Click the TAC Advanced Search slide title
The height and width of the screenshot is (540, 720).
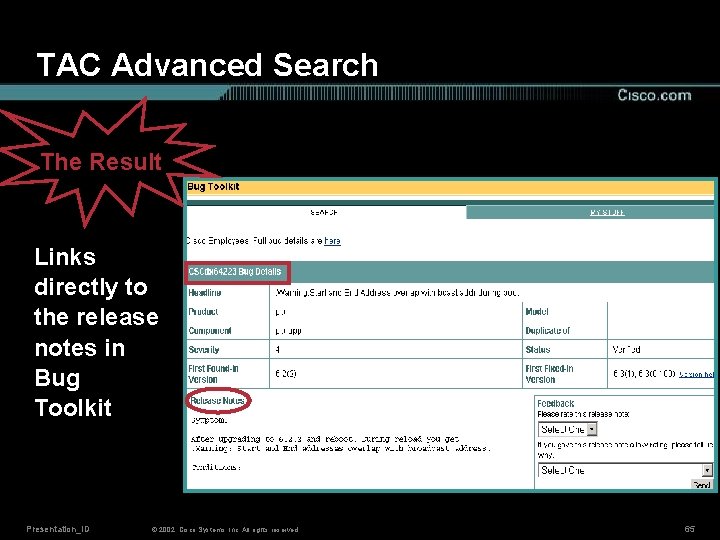pyautogui.click(x=207, y=64)
